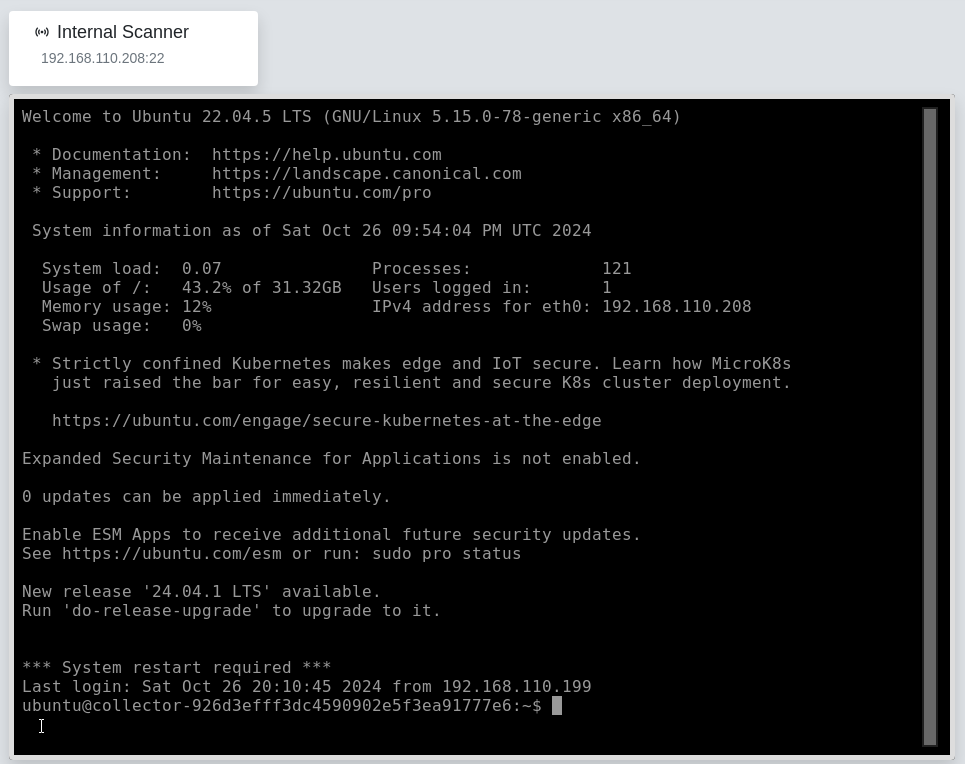Screen dimensions: 965x764
Task: Select the Internal Scanner card title
Action: tap(123, 32)
